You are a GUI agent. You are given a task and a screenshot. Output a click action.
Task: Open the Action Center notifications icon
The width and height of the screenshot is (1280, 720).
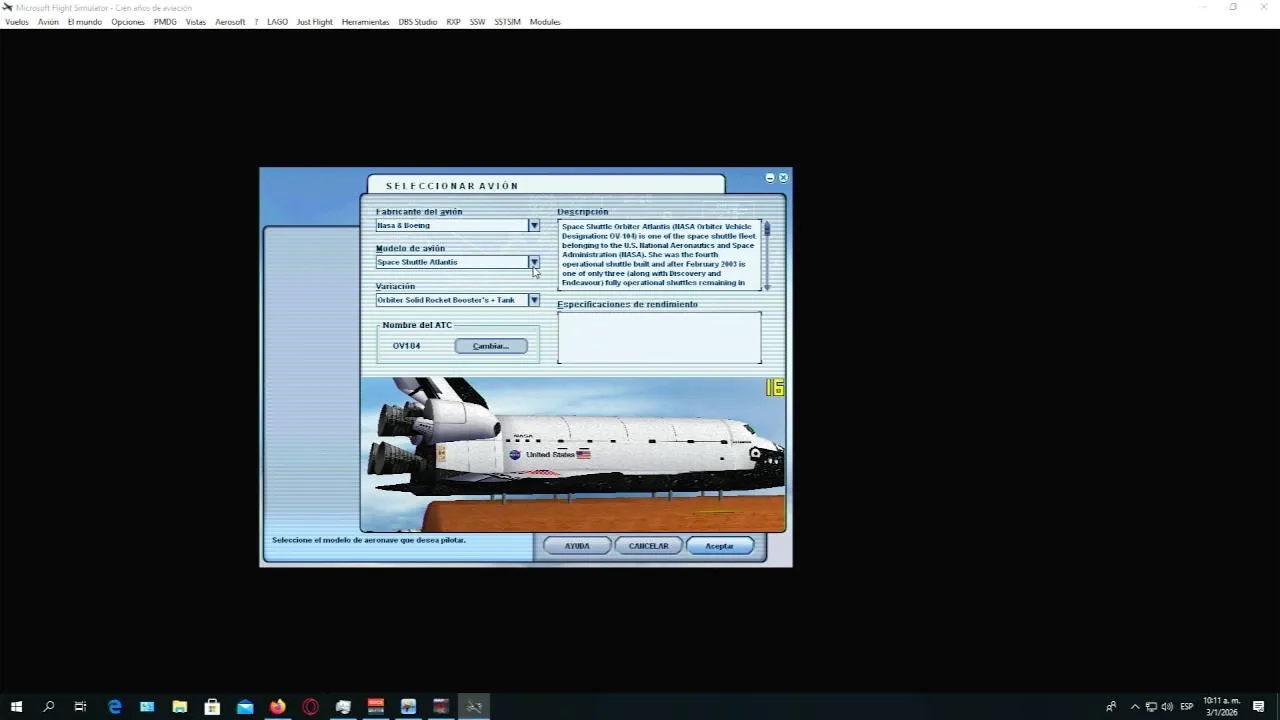click(x=1259, y=707)
